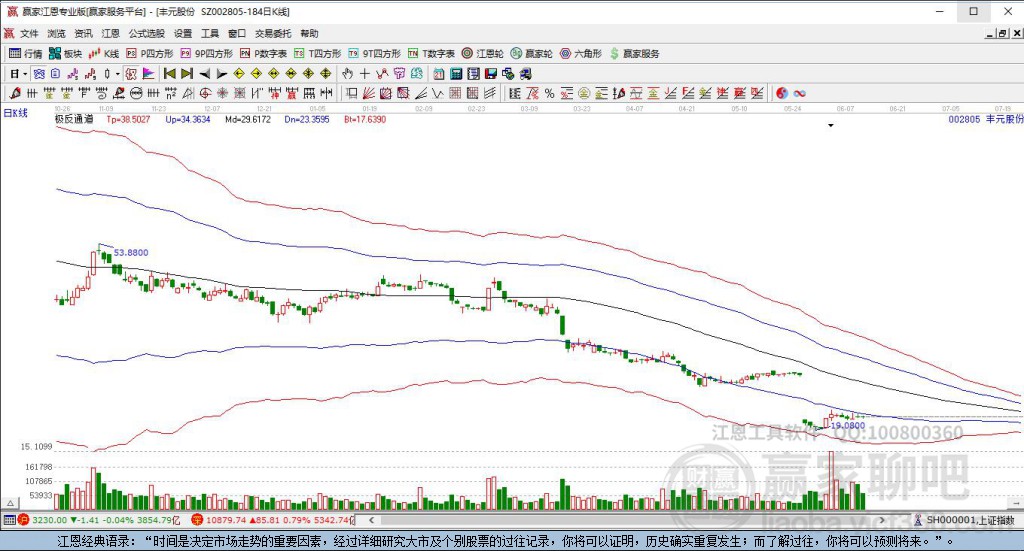The width and height of the screenshot is (1024, 551).
Task: Open the 文件 menu
Action: tap(29, 33)
